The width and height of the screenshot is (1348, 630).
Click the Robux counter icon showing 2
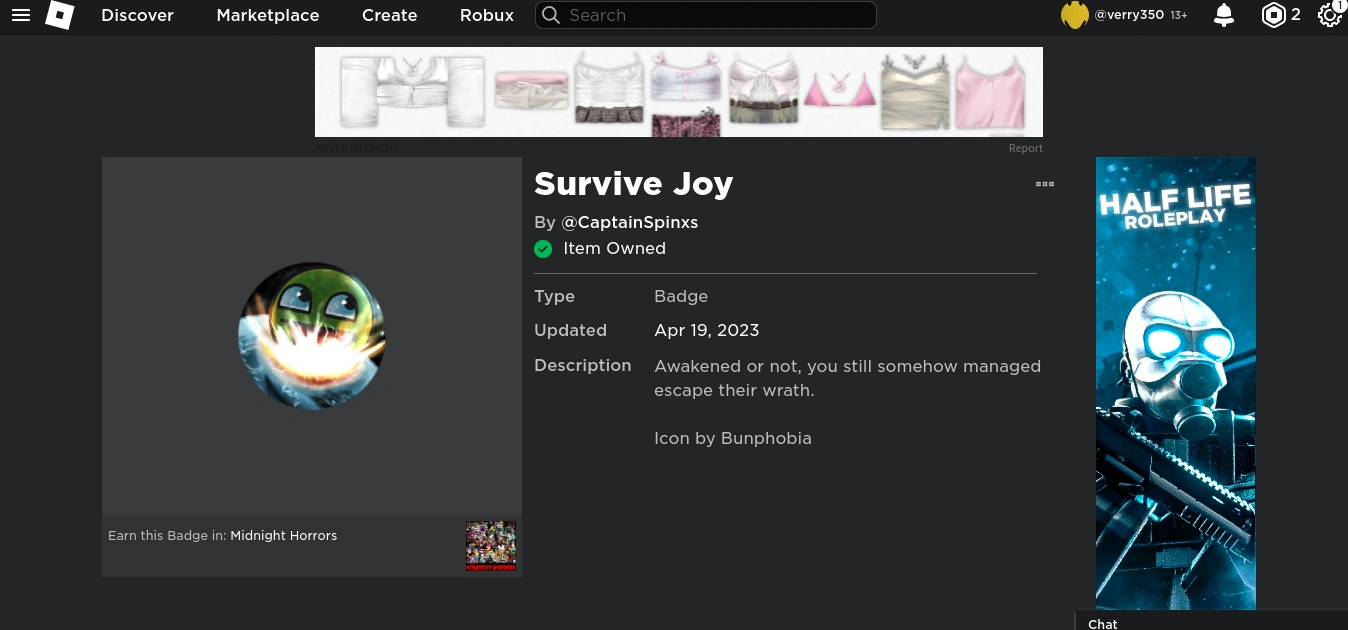[x=1274, y=15]
